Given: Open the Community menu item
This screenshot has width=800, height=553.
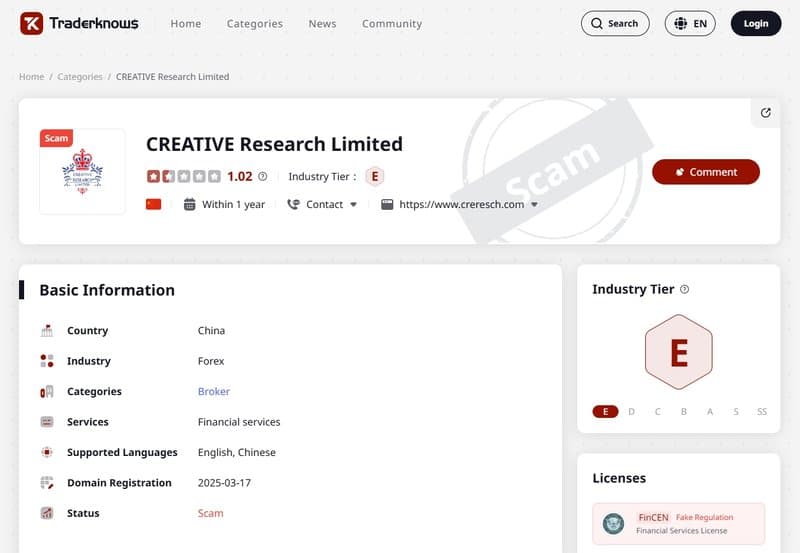Looking at the screenshot, I should (x=392, y=23).
